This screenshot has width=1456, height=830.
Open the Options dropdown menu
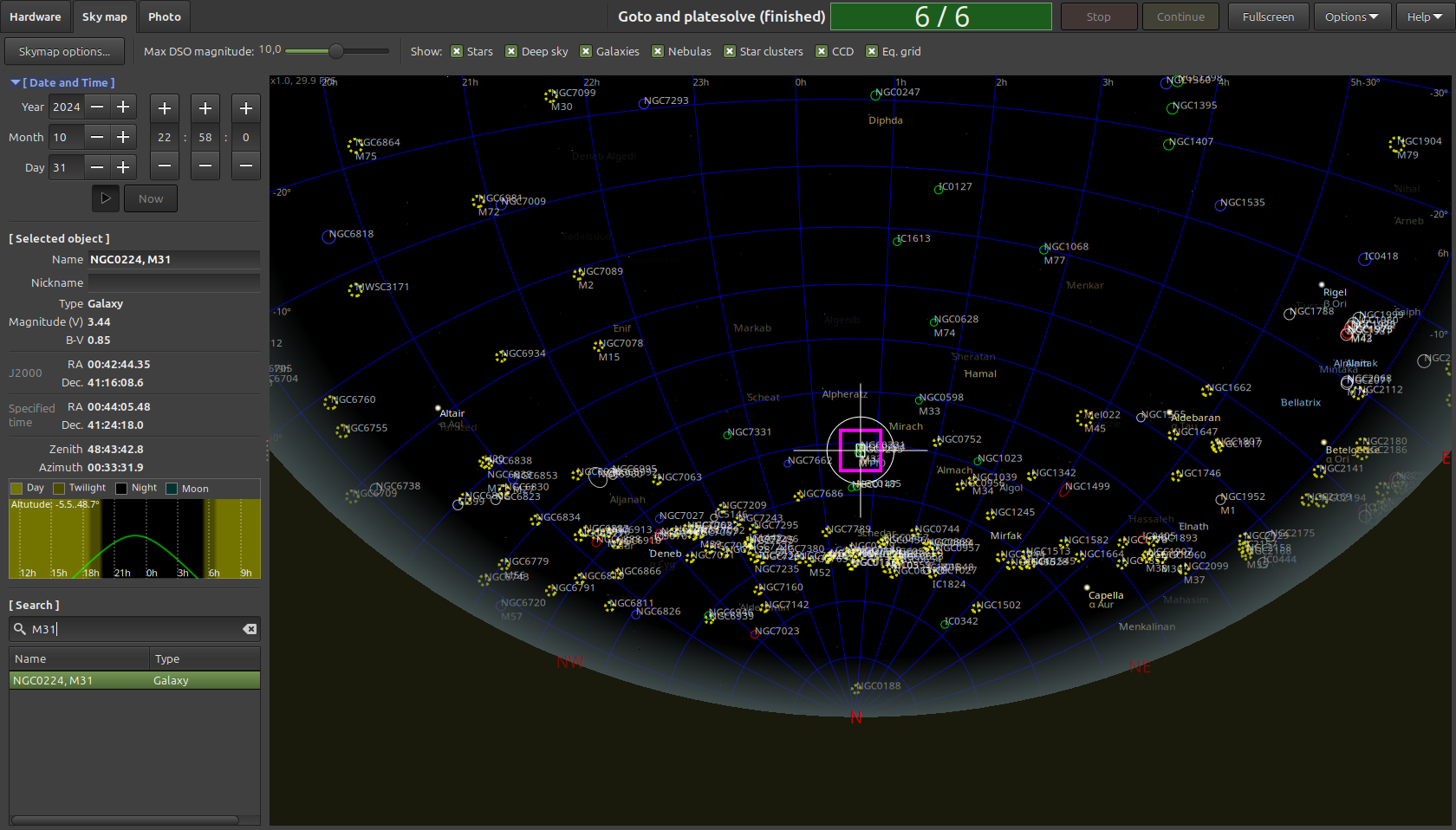pyautogui.click(x=1351, y=16)
